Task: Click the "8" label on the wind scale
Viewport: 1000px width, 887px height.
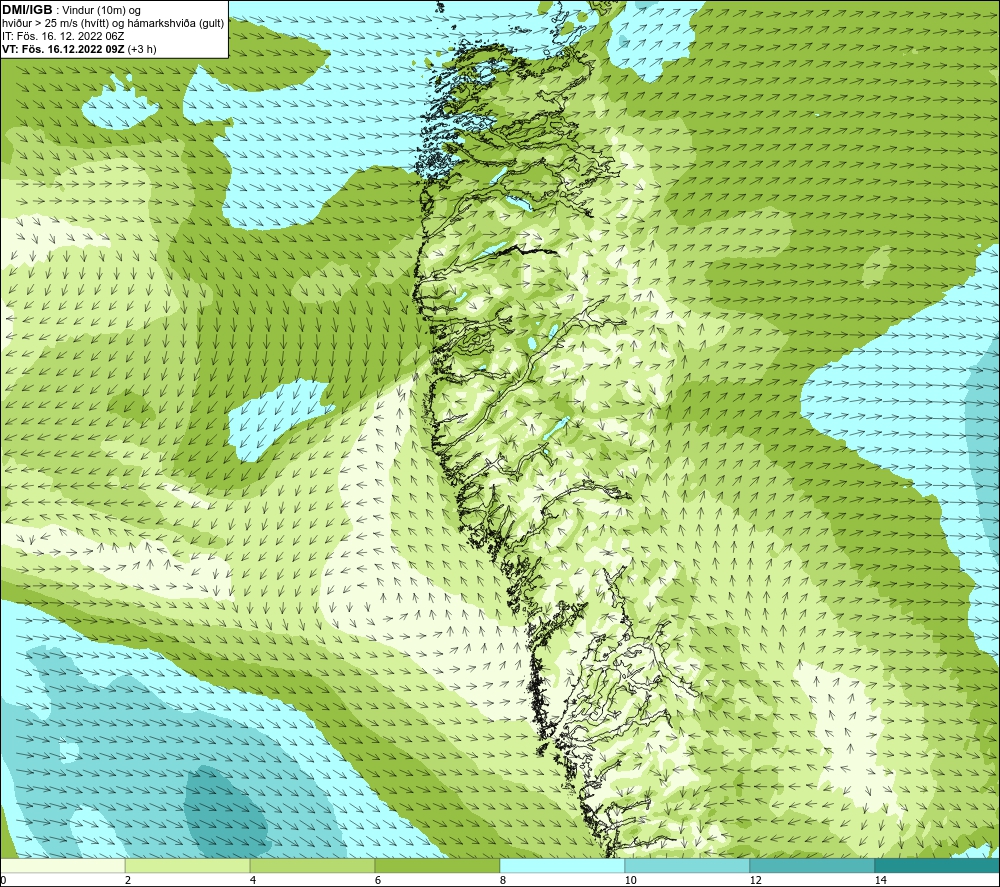Action: [503, 880]
